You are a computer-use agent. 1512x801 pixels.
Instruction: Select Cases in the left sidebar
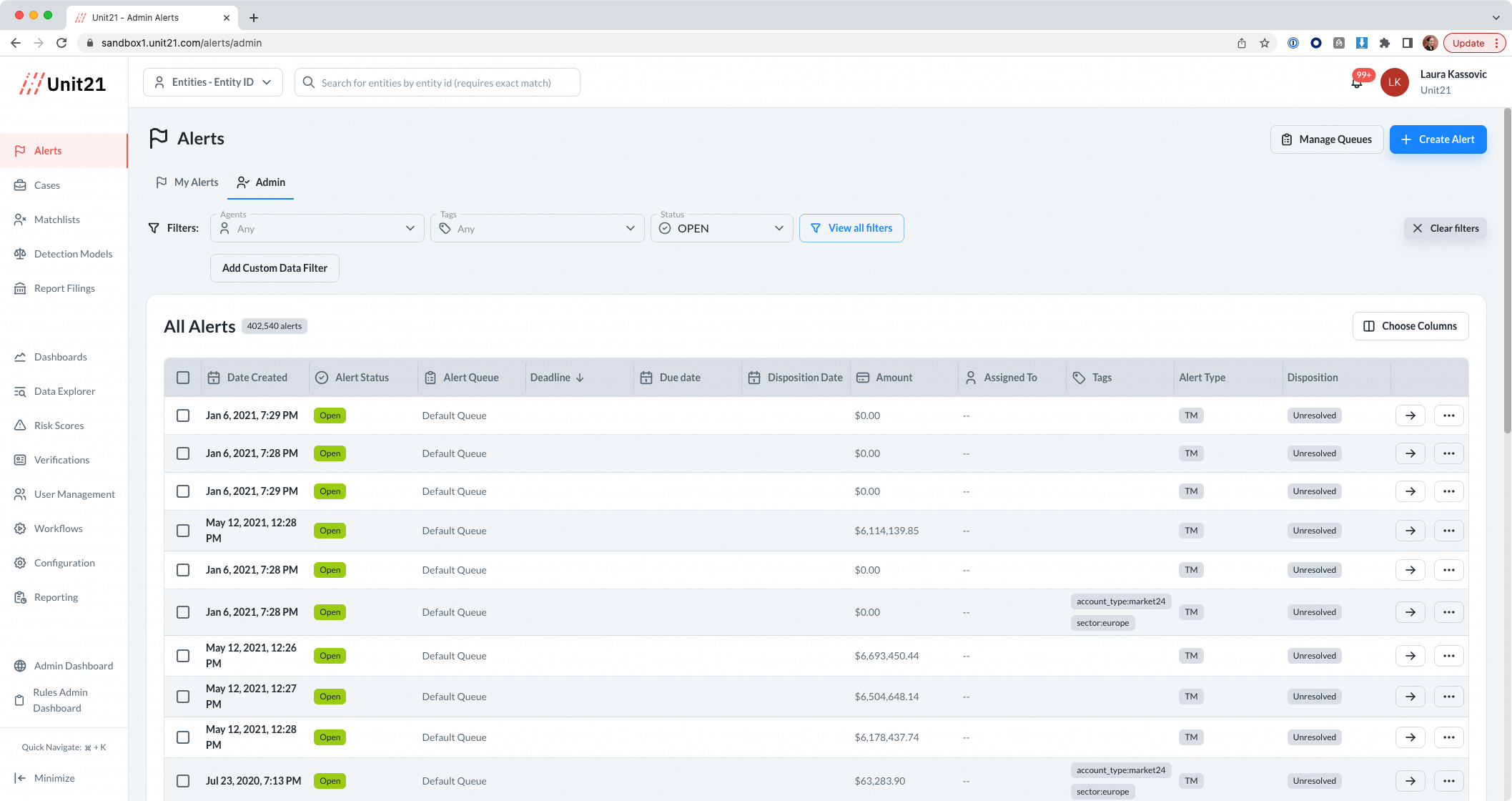pos(47,185)
